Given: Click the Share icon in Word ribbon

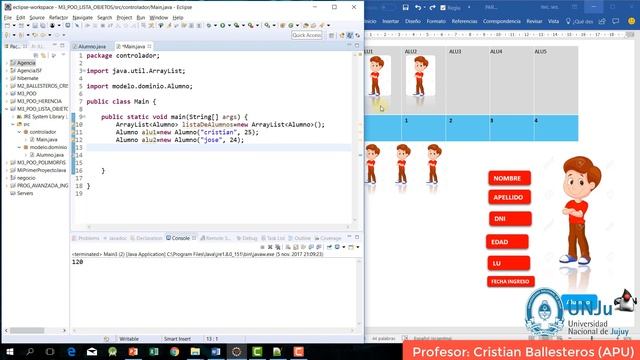Looking at the screenshot, I should pyautogui.click(x=602, y=21).
